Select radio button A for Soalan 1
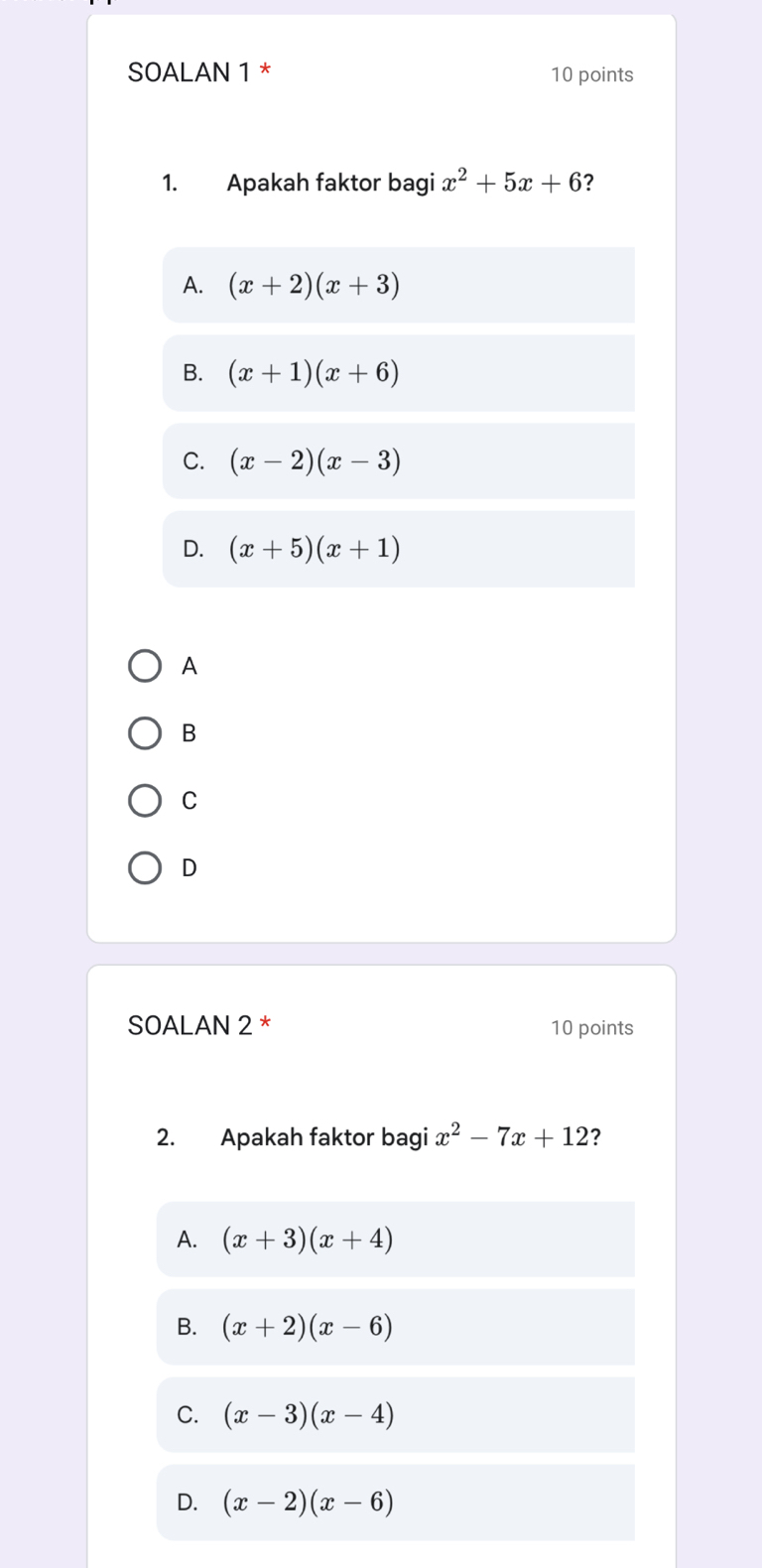Screen dimensions: 762x1568 (144, 666)
